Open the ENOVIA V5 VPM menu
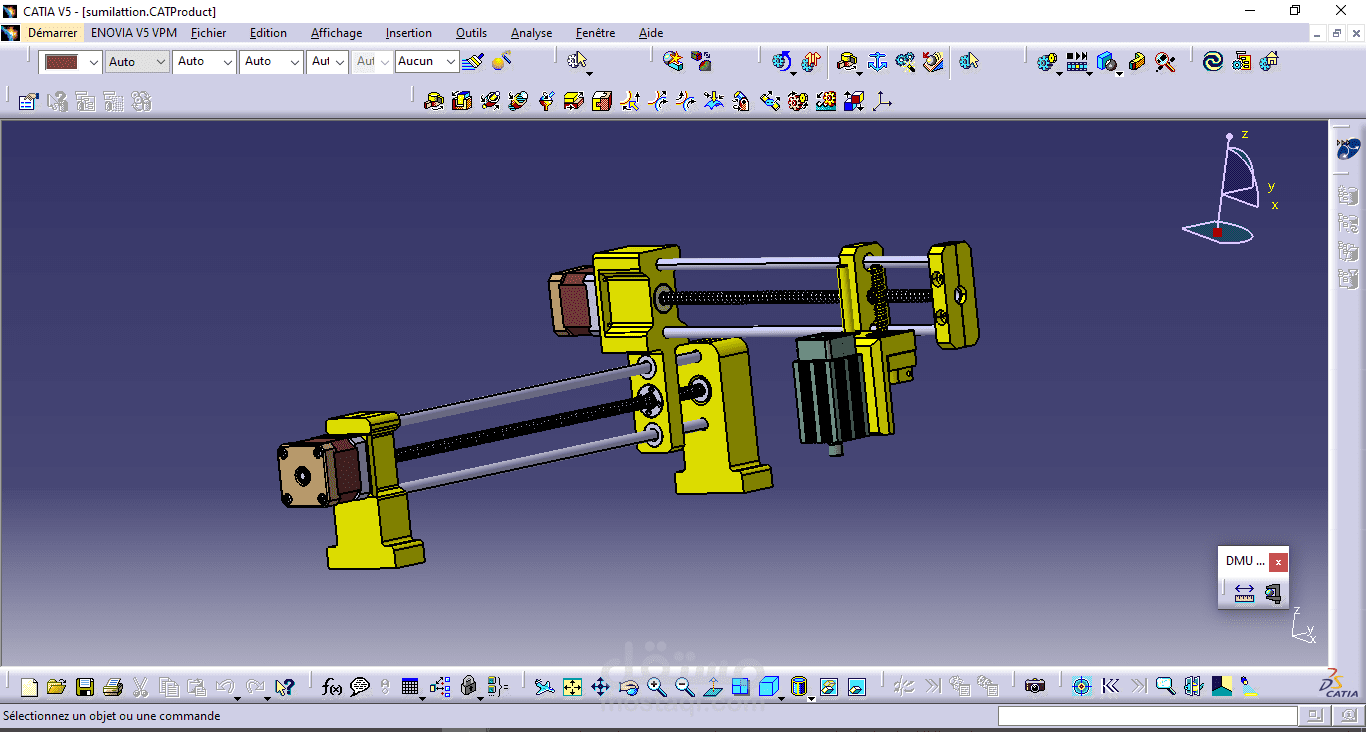This screenshot has width=1366, height=732. pyautogui.click(x=134, y=33)
